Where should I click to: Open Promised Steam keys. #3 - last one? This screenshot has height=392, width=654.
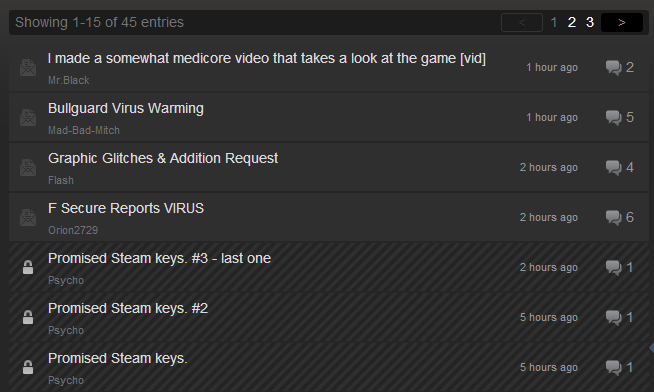click(x=159, y=258)
